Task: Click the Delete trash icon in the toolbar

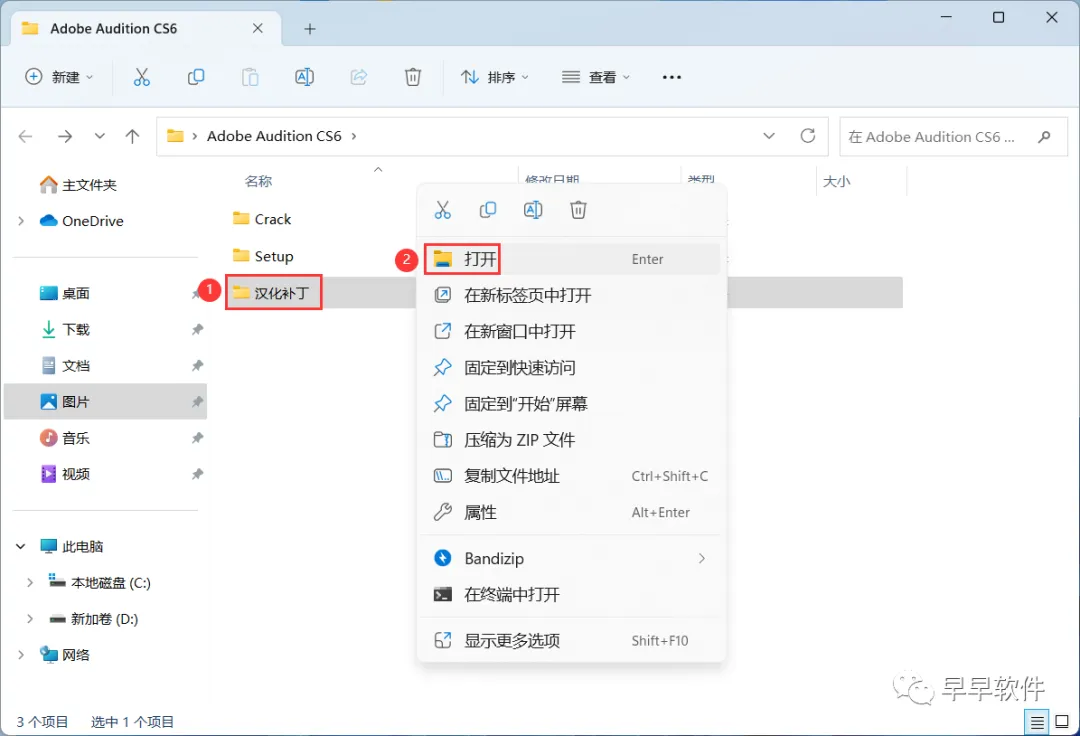Action: click(413, 77)
